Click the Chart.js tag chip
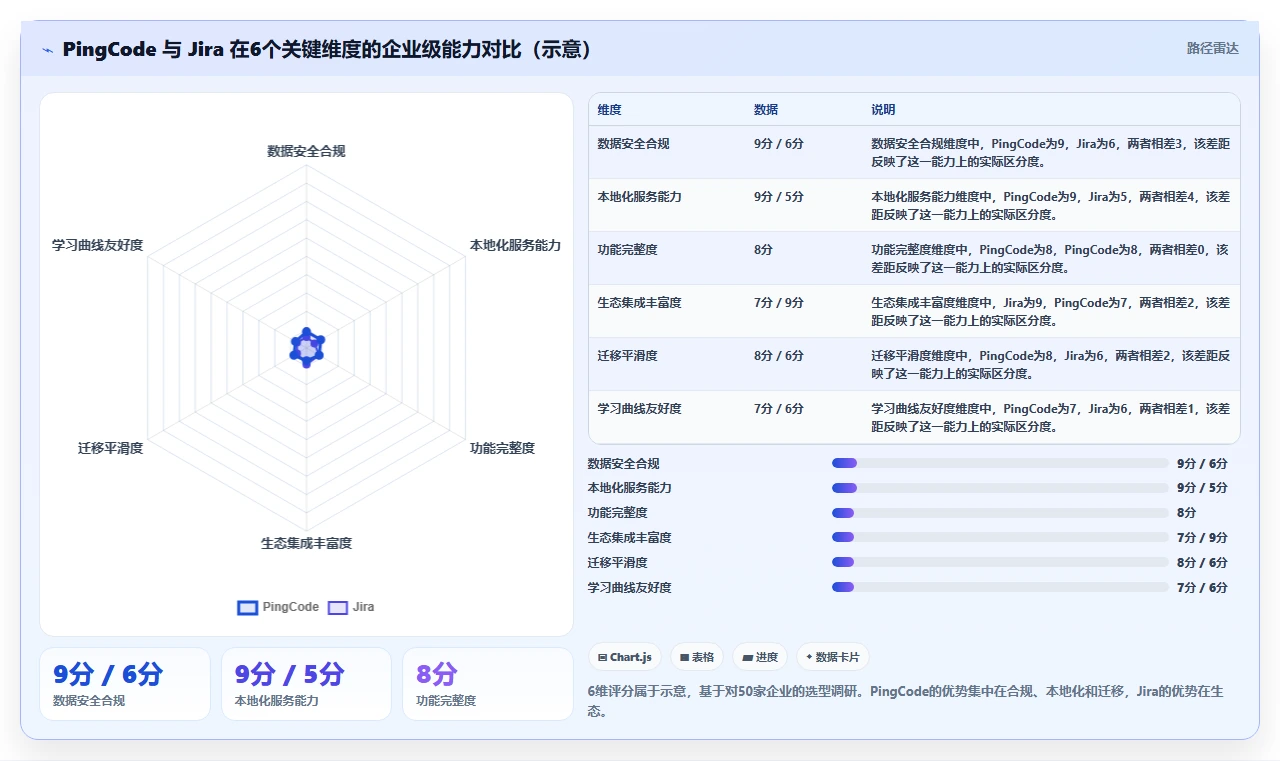 pyautogui.click(x=625, y=657)
